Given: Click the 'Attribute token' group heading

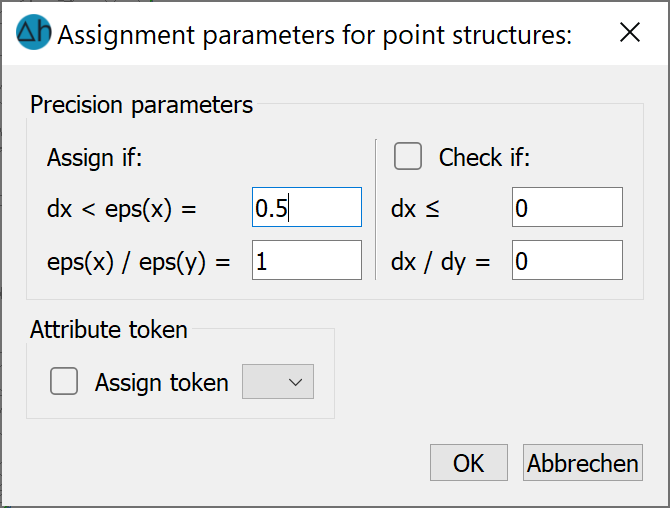Looking at the screenshot, I should click(x=109, y=329).
